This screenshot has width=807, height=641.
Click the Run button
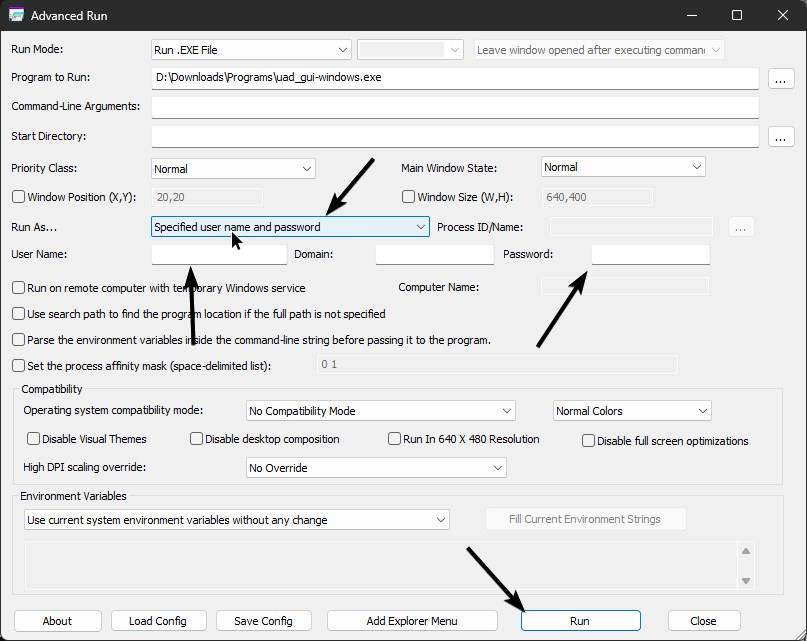580,621
